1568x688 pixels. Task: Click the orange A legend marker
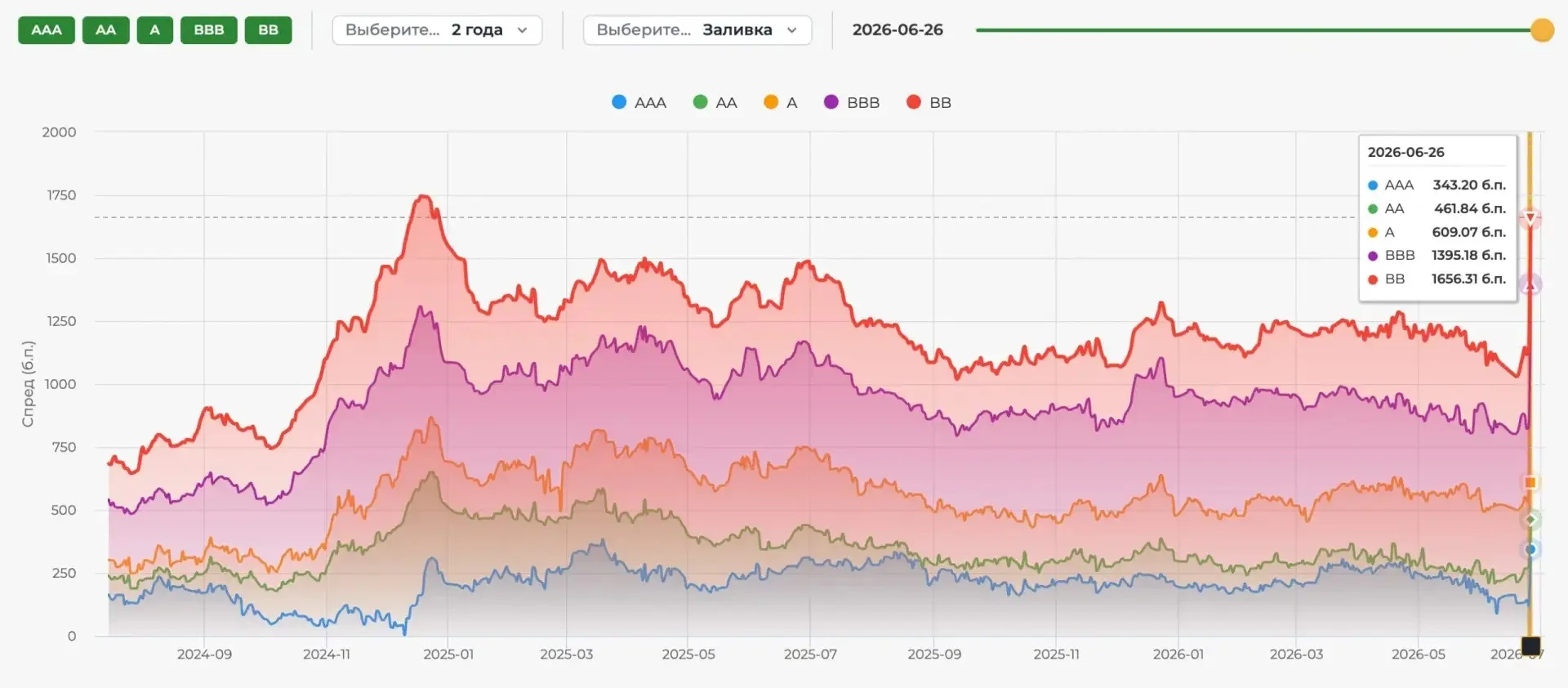(771, 102)
